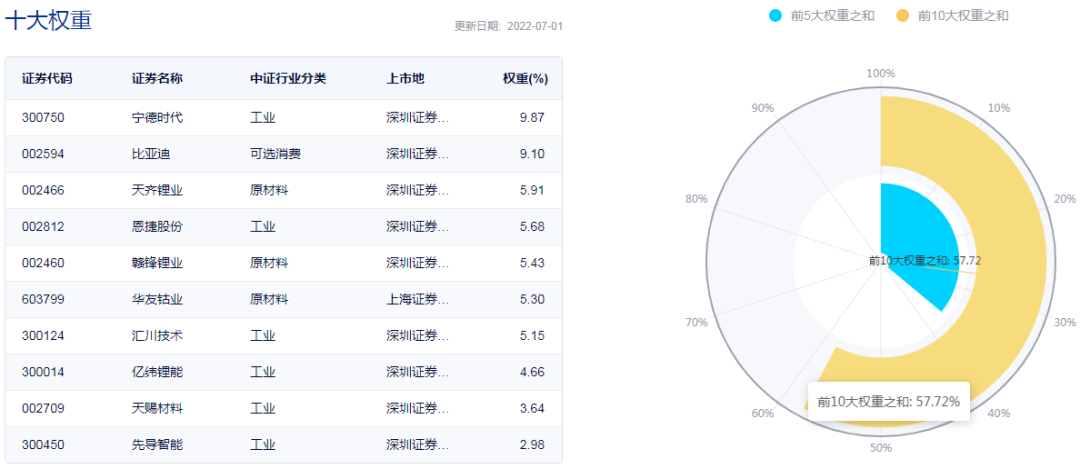
Task: Select security code 002709
Action: tap(43, 408)
